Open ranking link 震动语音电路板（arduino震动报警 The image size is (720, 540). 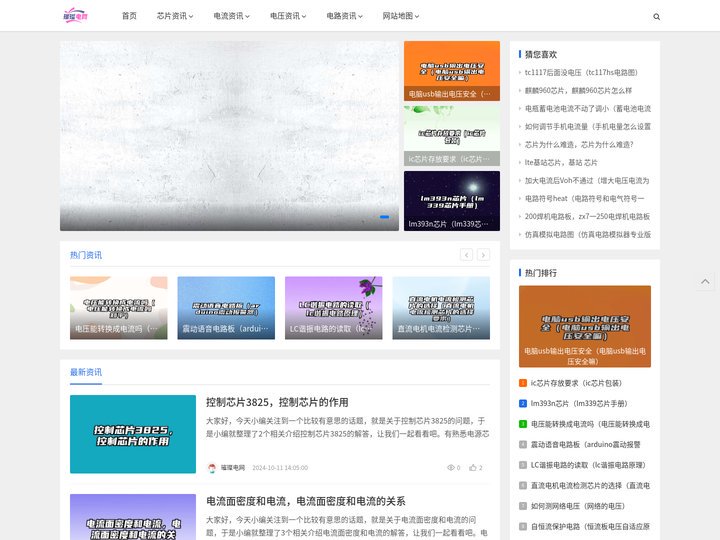pyautogui.click(x=585, y=444)
